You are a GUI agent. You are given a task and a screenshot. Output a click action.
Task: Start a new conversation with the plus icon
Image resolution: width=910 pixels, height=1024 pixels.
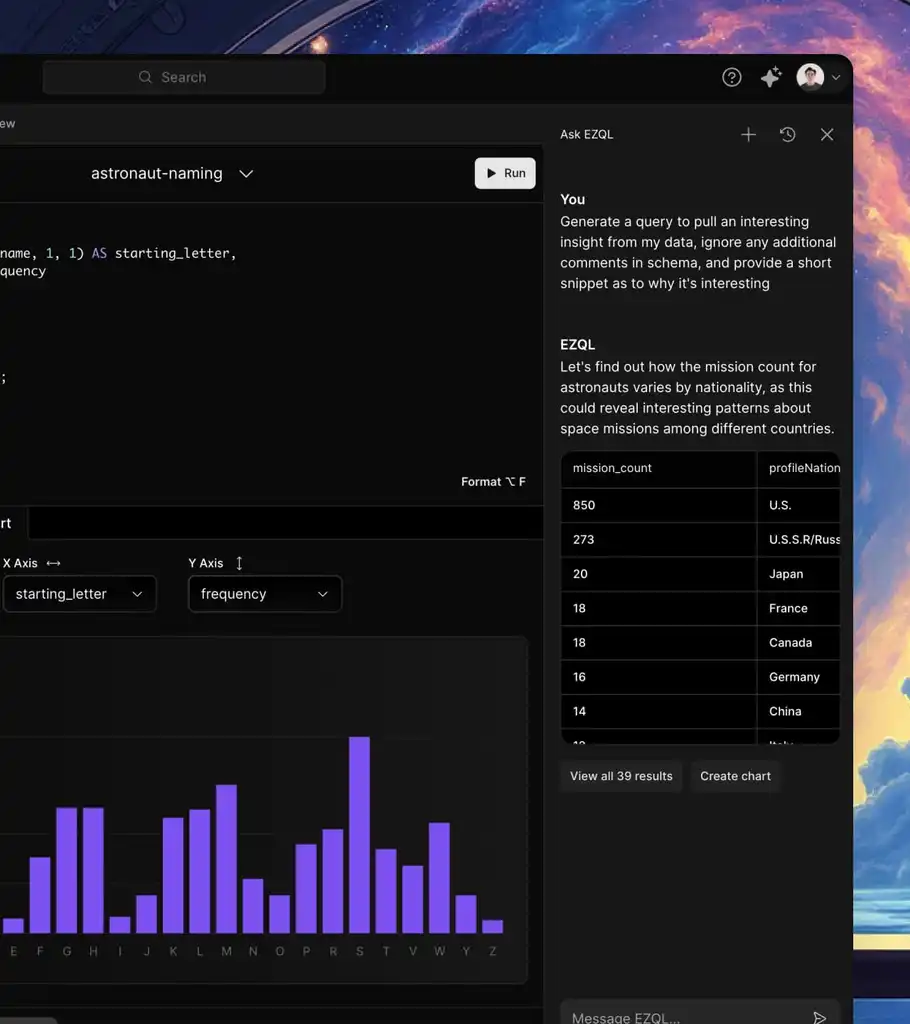tap(748, 134)
